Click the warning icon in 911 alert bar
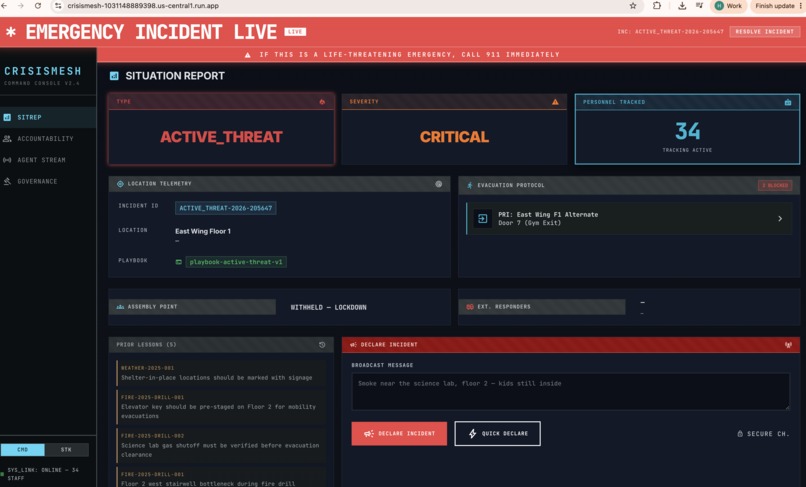This screenshot has width=806, height=487. click(x=248, y=55)
